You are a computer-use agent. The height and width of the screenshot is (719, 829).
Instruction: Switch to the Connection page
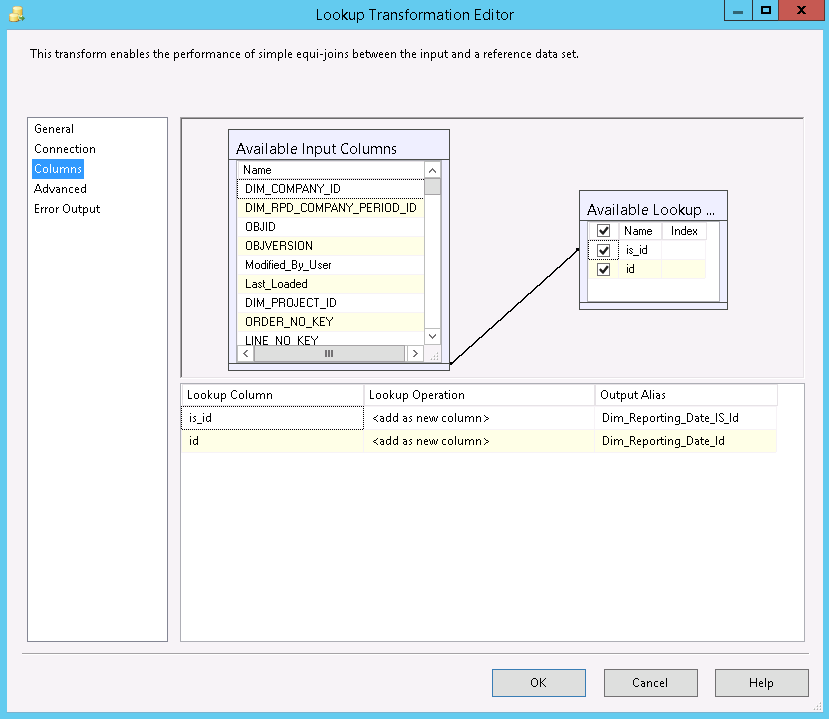65,149
